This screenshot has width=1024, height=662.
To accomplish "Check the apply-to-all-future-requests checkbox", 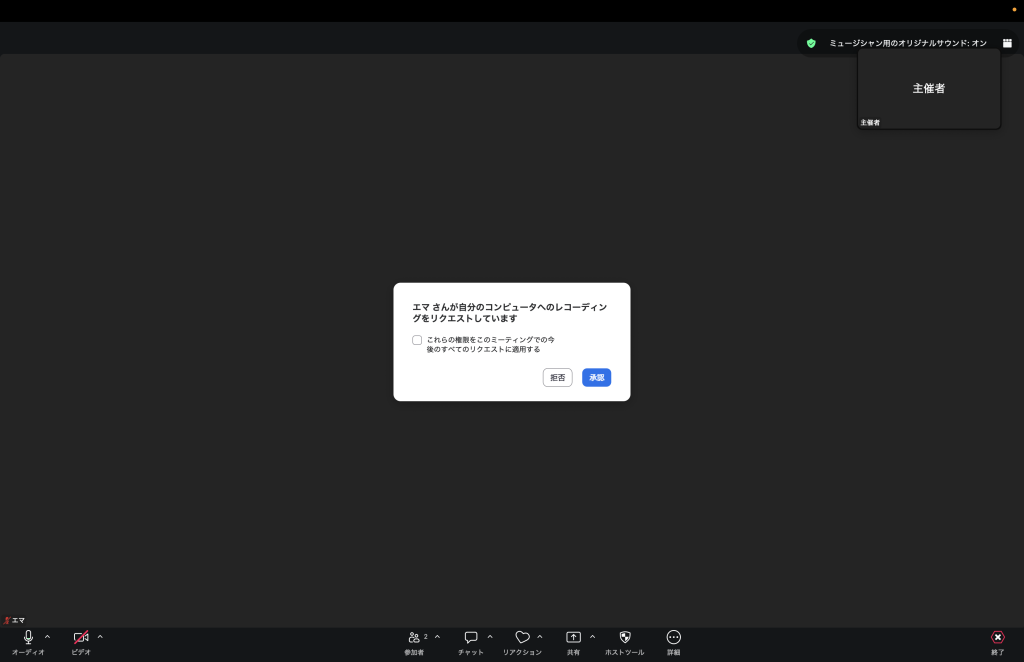I will pyautogui.click(x=417, y=340).
